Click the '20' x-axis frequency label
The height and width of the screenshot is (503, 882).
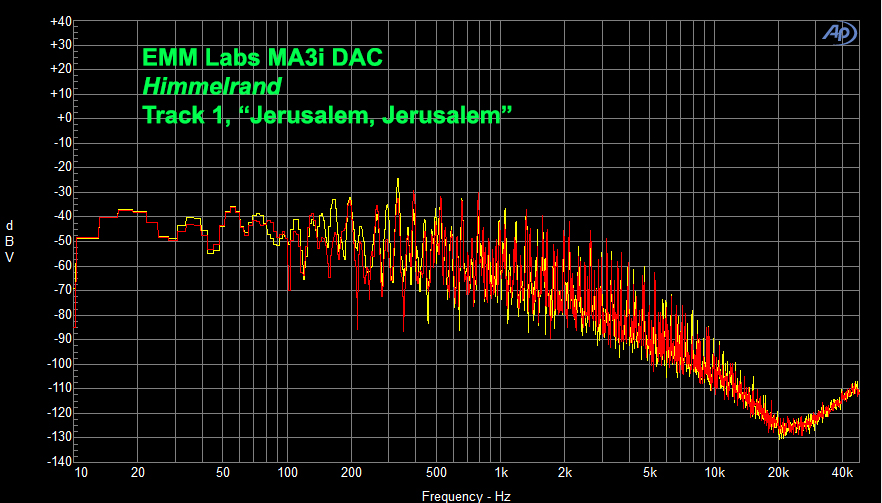[x=138, y=473]
